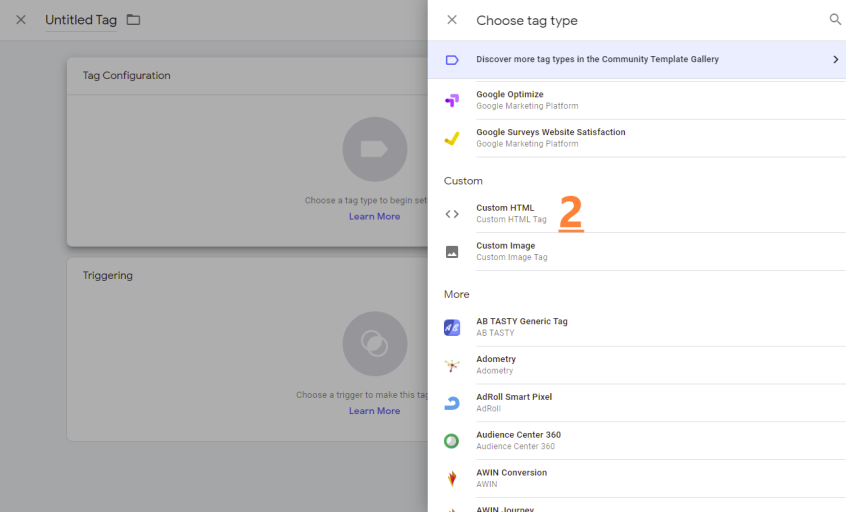Close the Choose tag type panel
The width and height of the screenshot is (846, 512).
[452, 20]
